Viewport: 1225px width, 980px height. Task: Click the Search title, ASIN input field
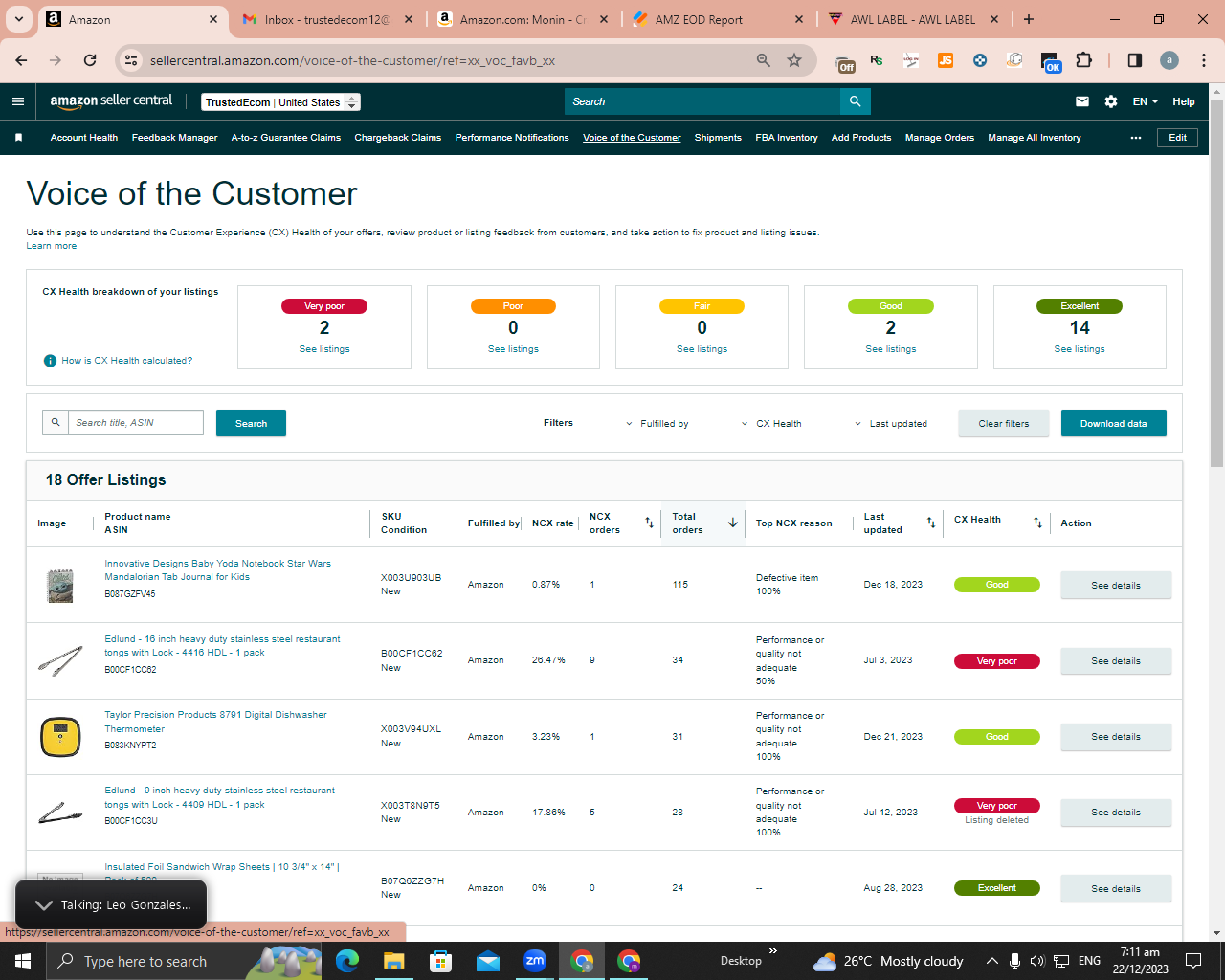coord(136,423)
